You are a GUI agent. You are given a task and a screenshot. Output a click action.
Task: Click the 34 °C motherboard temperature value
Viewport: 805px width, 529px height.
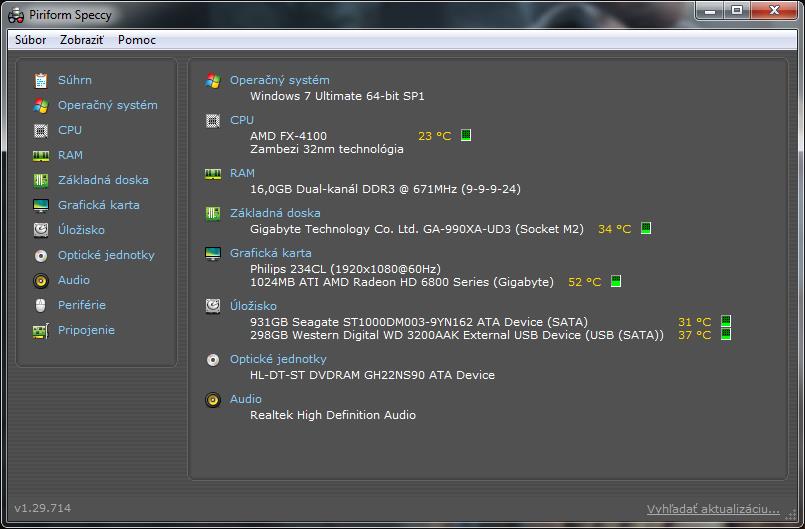[615, 229]
